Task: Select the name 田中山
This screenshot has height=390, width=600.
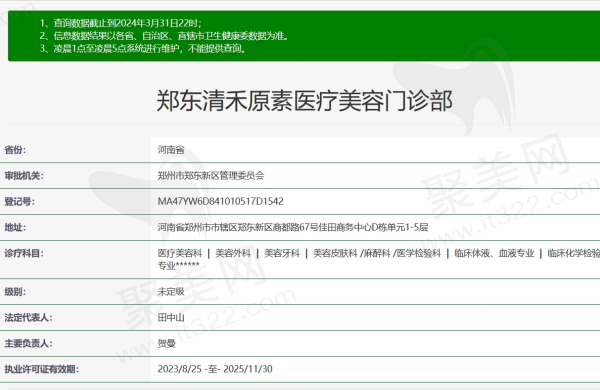Action: [171, 318]
